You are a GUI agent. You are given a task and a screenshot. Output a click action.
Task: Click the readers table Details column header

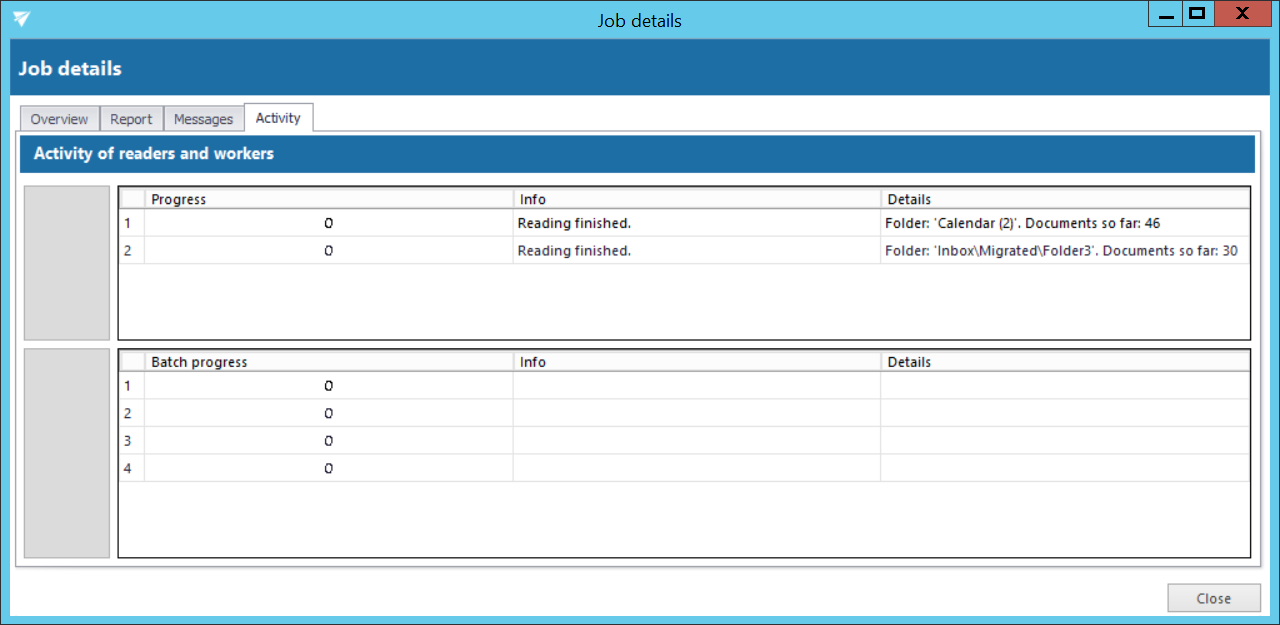(1064, 199)
